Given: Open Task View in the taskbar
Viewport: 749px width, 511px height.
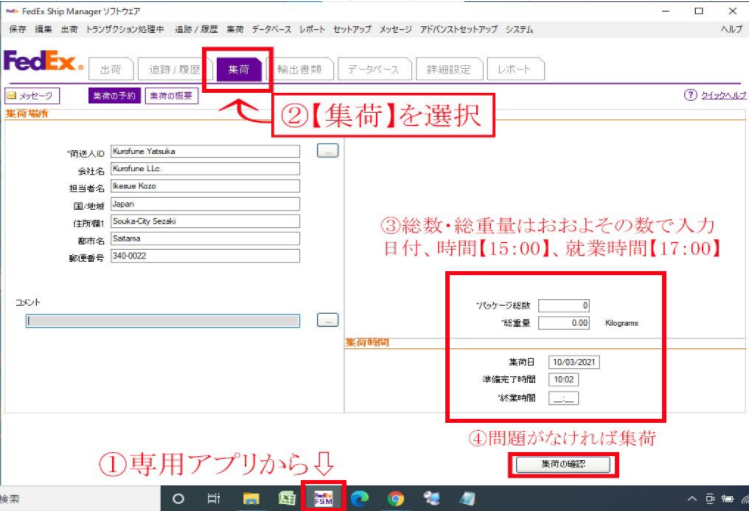Looking at the screenshot, I should [x=214, y=499].
